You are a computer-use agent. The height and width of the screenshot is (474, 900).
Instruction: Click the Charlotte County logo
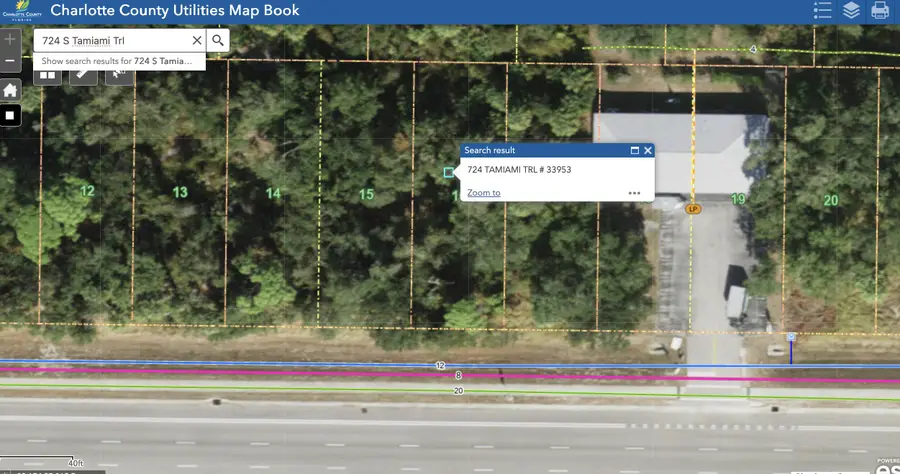tap(22, 10)
